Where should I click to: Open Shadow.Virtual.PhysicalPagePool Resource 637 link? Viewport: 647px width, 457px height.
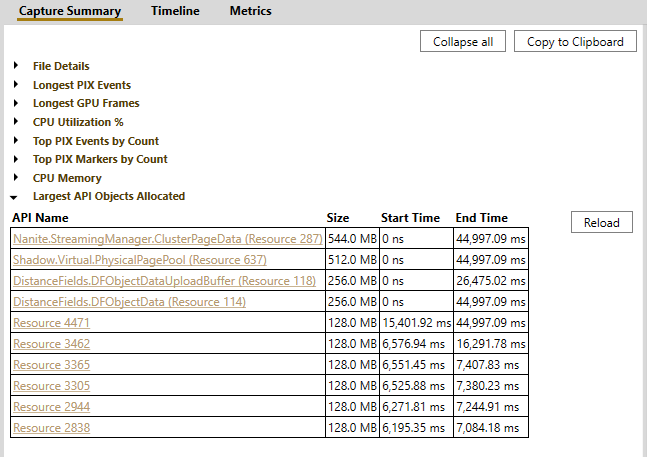point(139,260)
